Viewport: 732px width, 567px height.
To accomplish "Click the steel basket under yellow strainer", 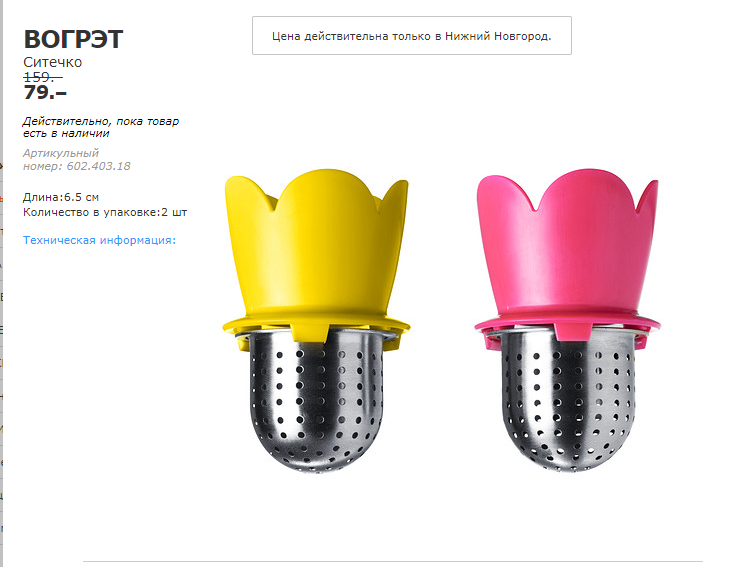I will pos(318,402).
